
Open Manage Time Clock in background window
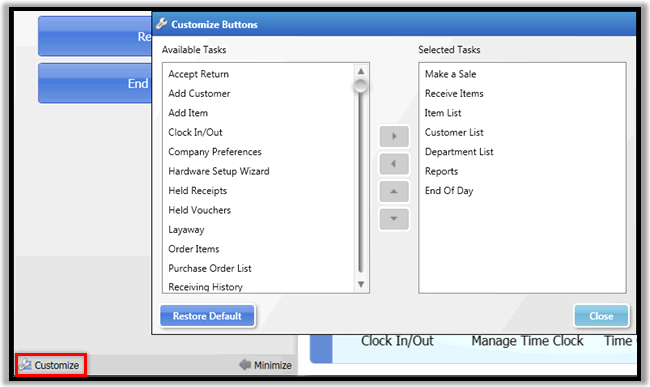(527, 341)
